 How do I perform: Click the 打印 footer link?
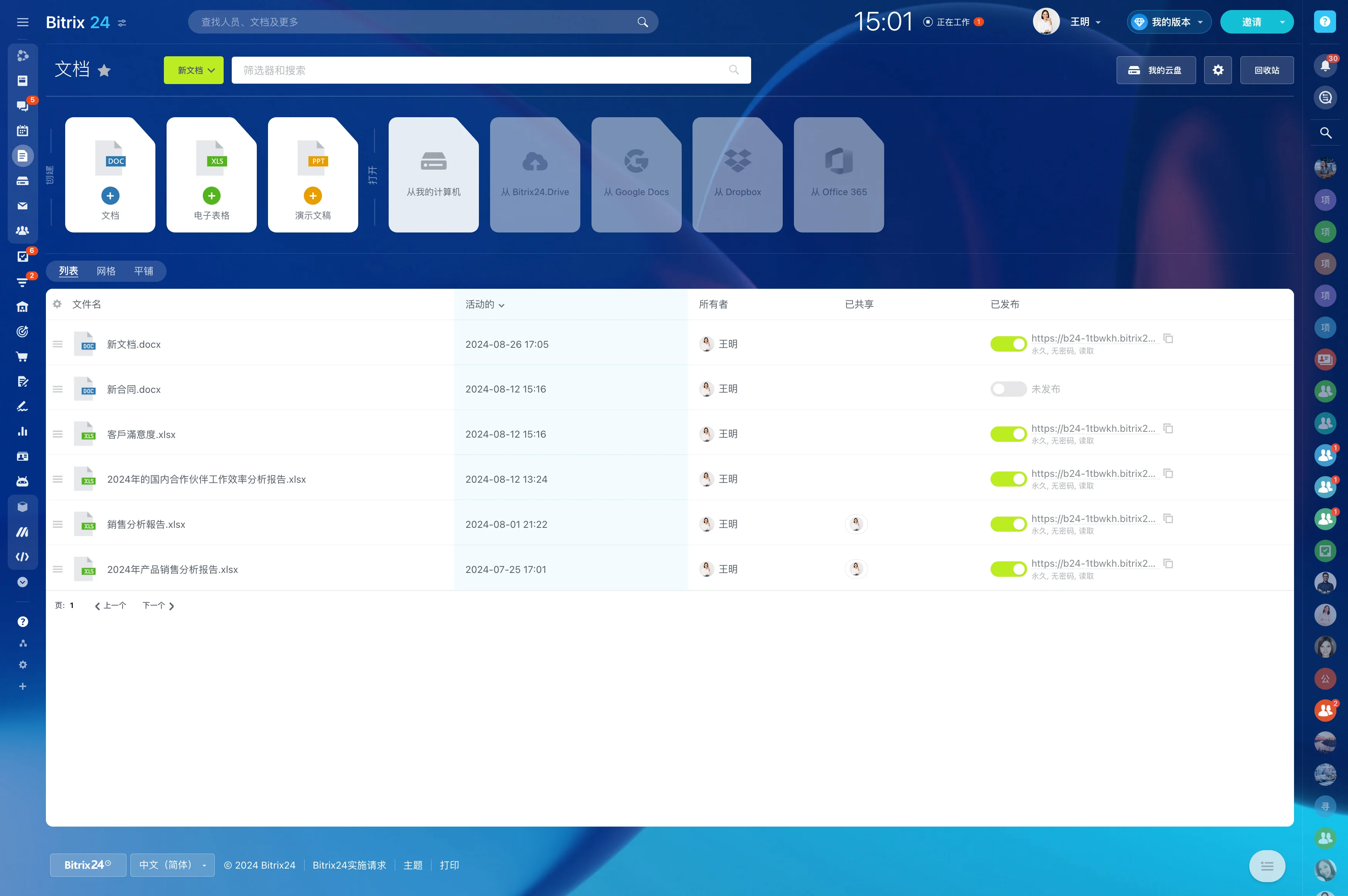click(x=450, y=865)
